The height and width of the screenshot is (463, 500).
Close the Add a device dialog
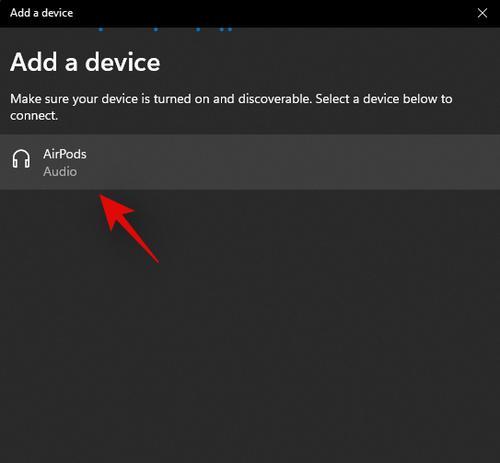(x=482, y=13)
